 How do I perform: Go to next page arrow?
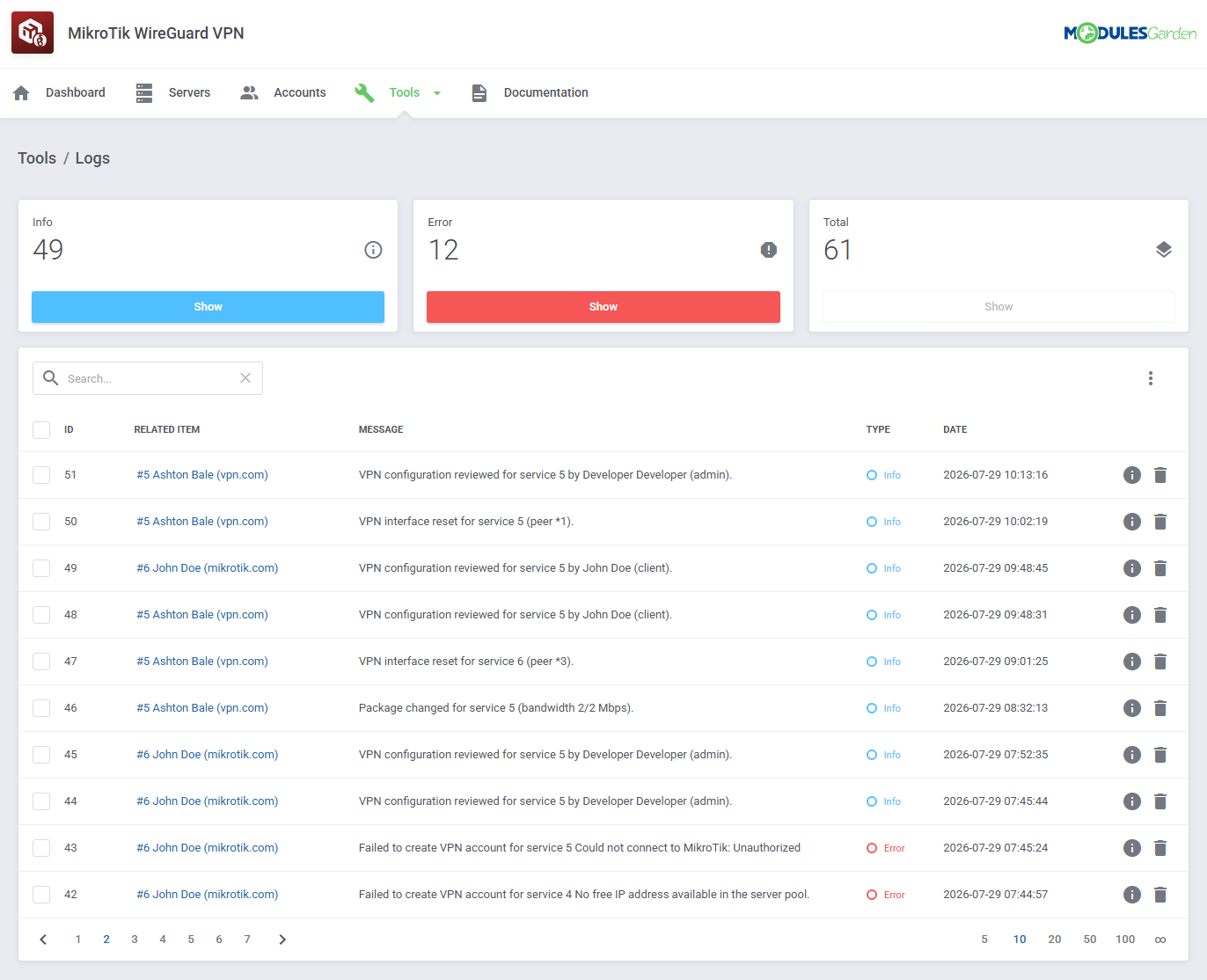pos(282,940)
